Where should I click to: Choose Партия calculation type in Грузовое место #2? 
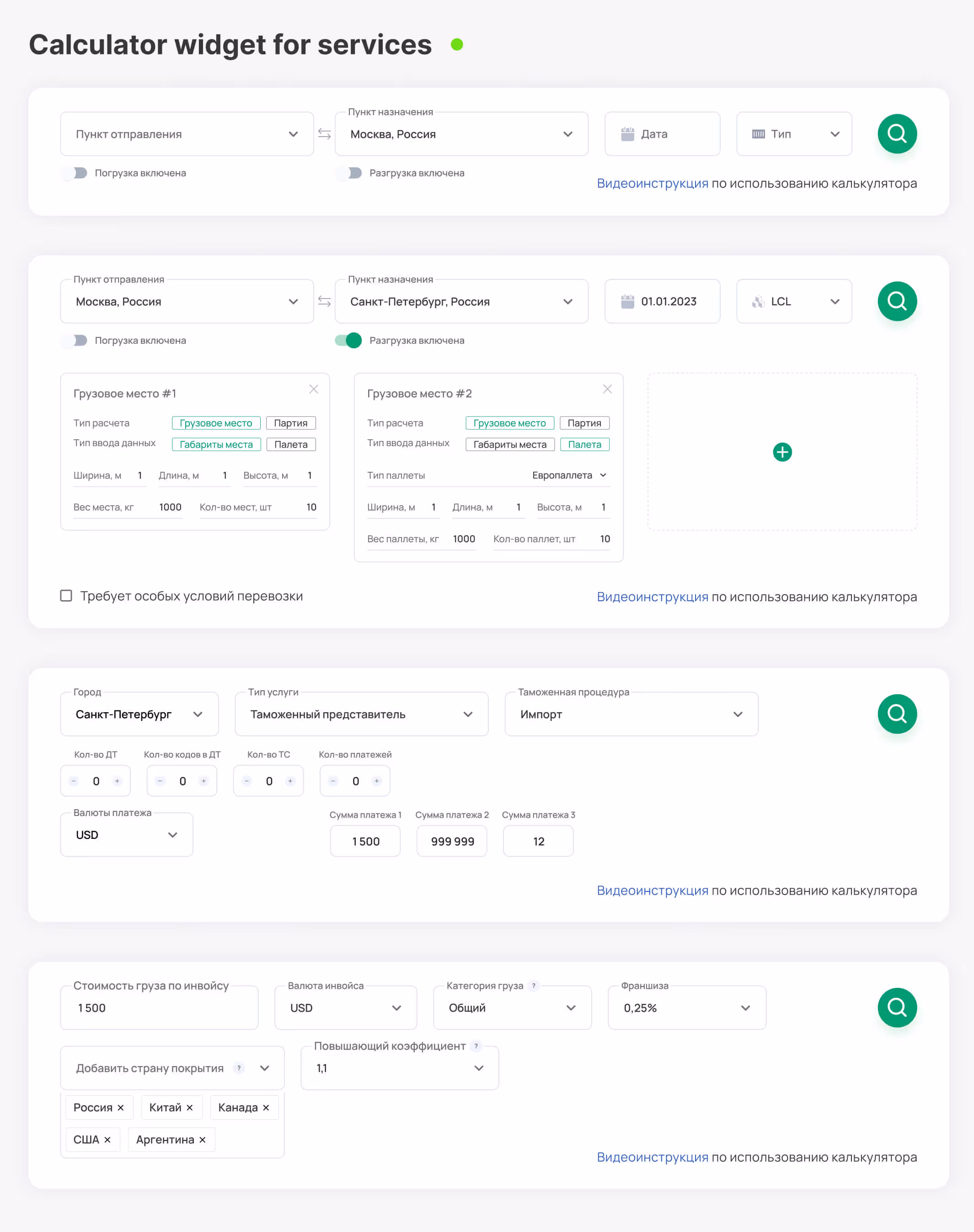[584, 423]
